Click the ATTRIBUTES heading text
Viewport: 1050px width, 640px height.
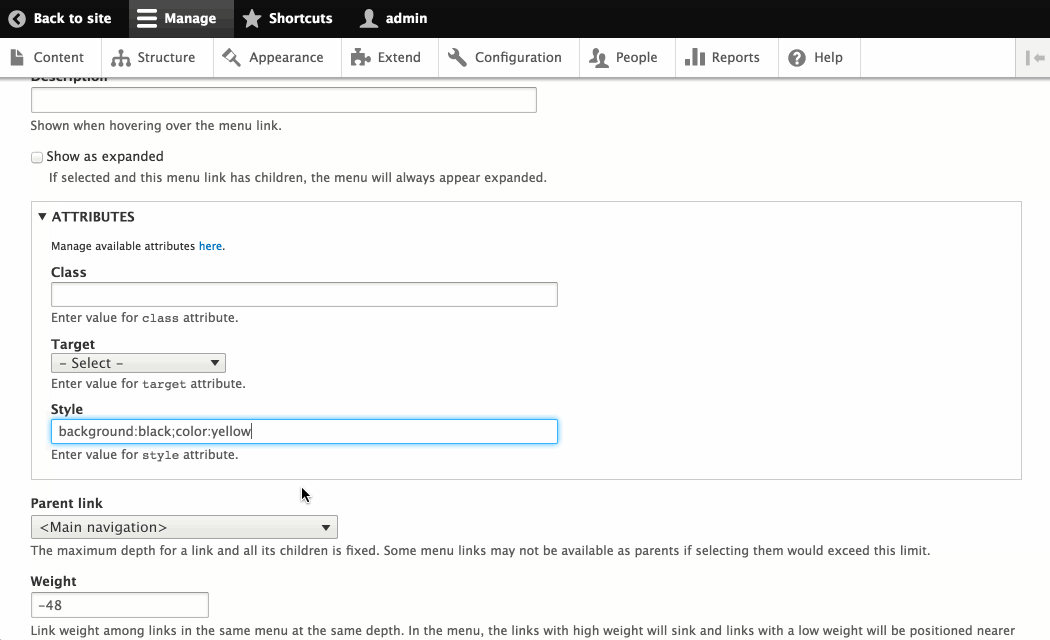93,217
